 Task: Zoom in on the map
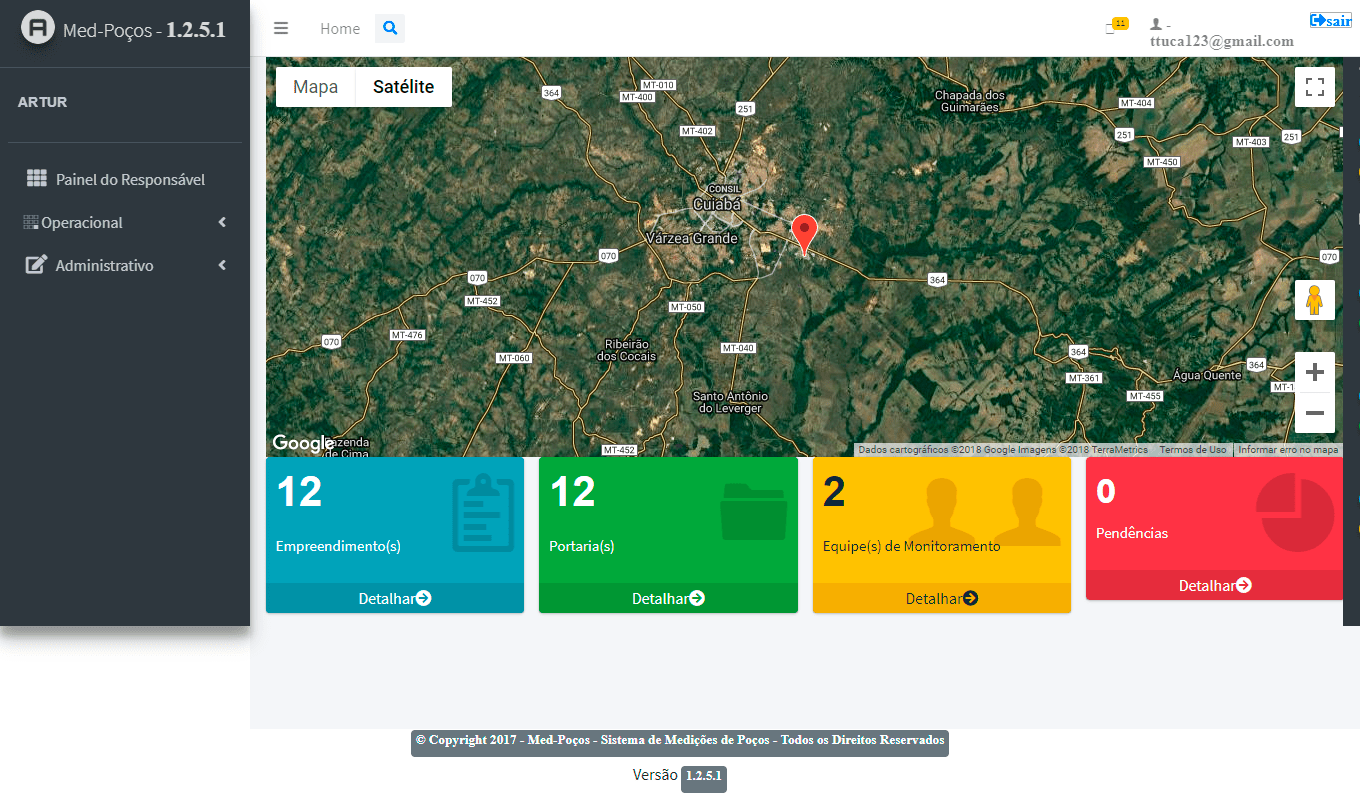pyautogui.click(x=1314, y=373)
